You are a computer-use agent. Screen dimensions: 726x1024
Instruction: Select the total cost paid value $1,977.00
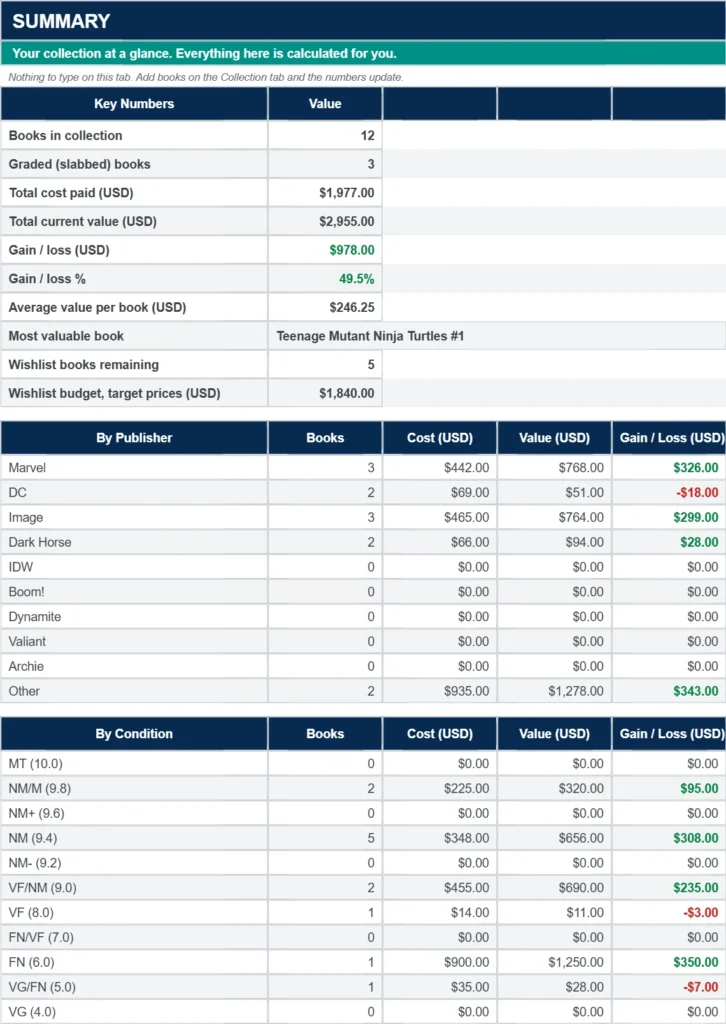325,193
